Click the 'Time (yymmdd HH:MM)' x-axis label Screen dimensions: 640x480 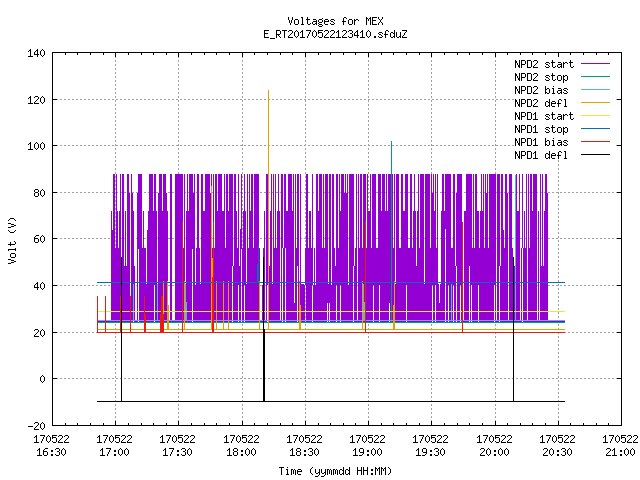coord(335,471)
